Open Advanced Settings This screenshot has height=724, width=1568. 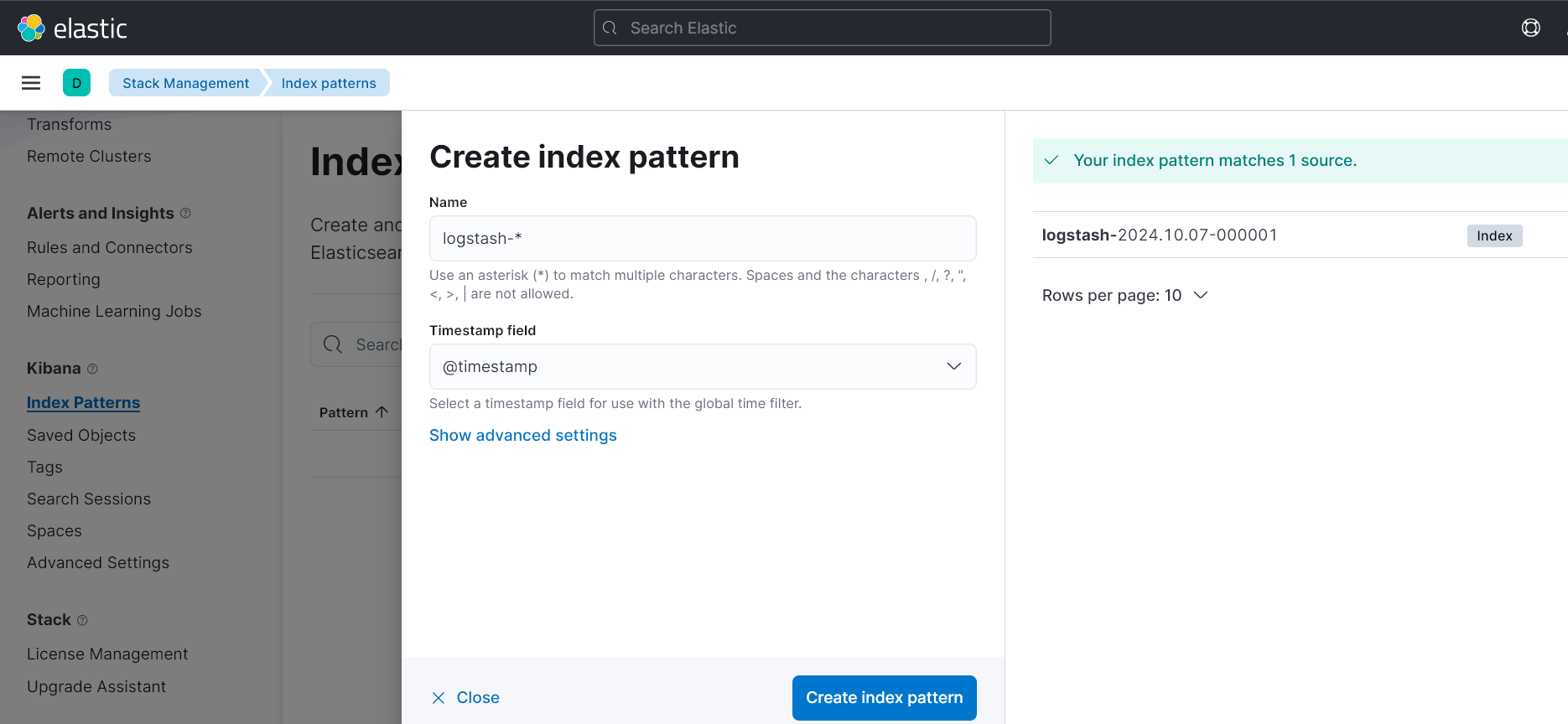pyautogui.click(x=98, y=562)
